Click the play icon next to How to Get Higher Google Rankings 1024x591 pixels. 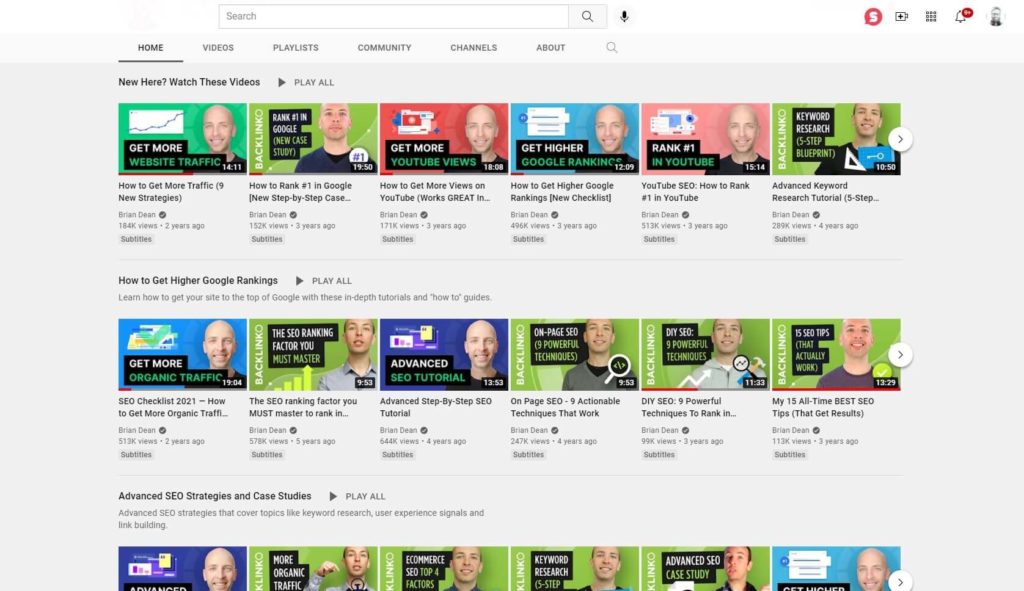[299, 281]
